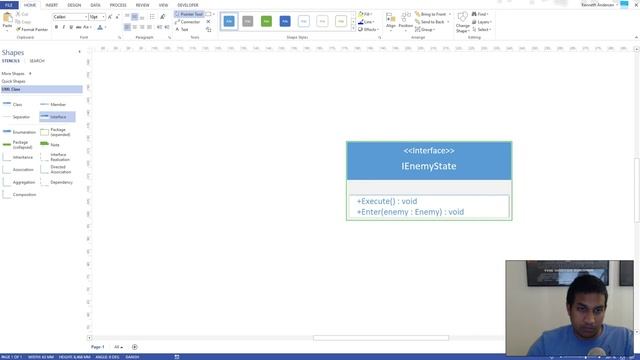Click Cut in Clipboard group
Screen dimensions: 640x360
22,14
